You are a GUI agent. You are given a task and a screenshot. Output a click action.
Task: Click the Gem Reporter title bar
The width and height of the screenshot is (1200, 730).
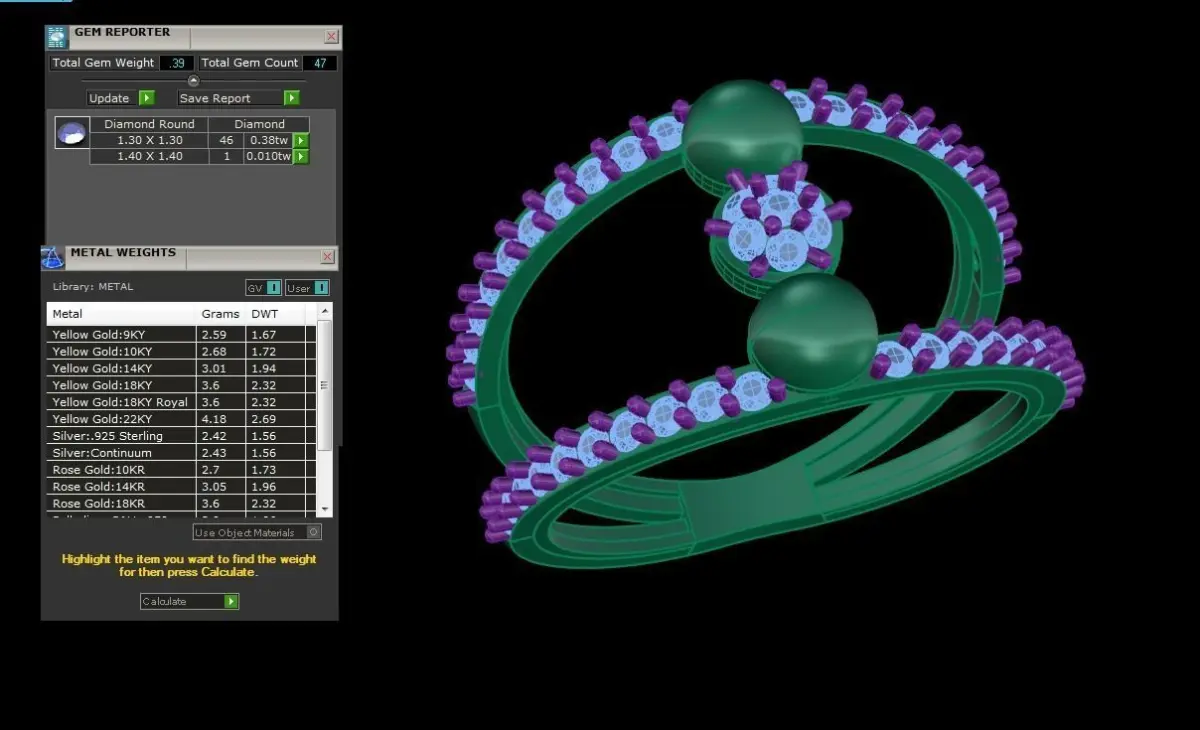pyautogui.click(x=195, y=36)
